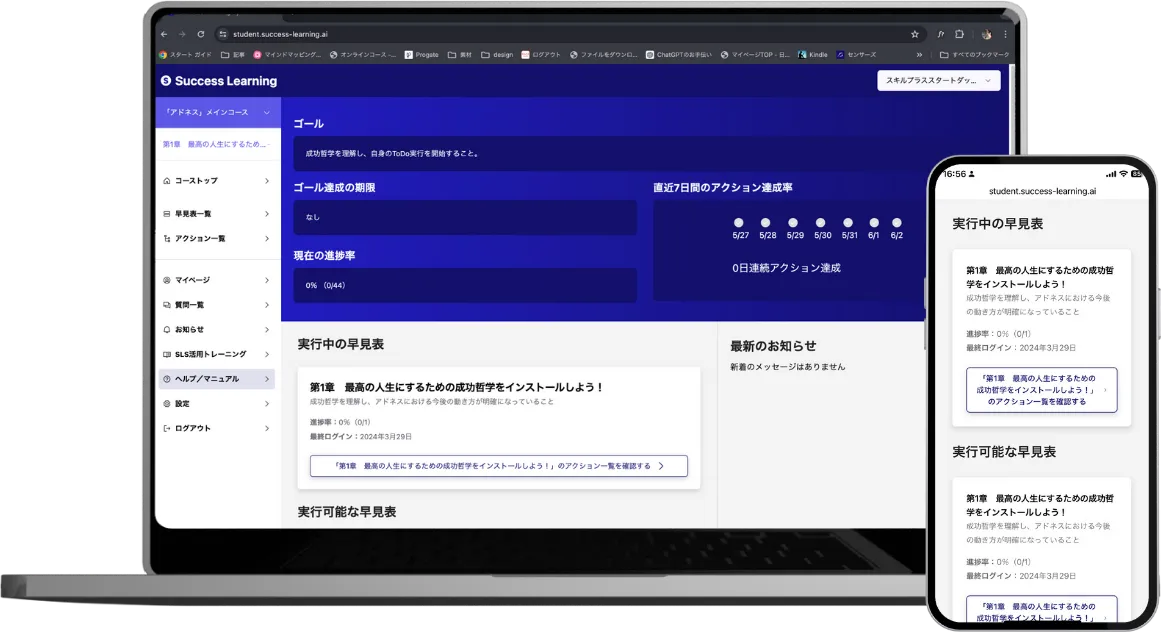Click the list icon beside 早見表一覧

click(166, 214)
